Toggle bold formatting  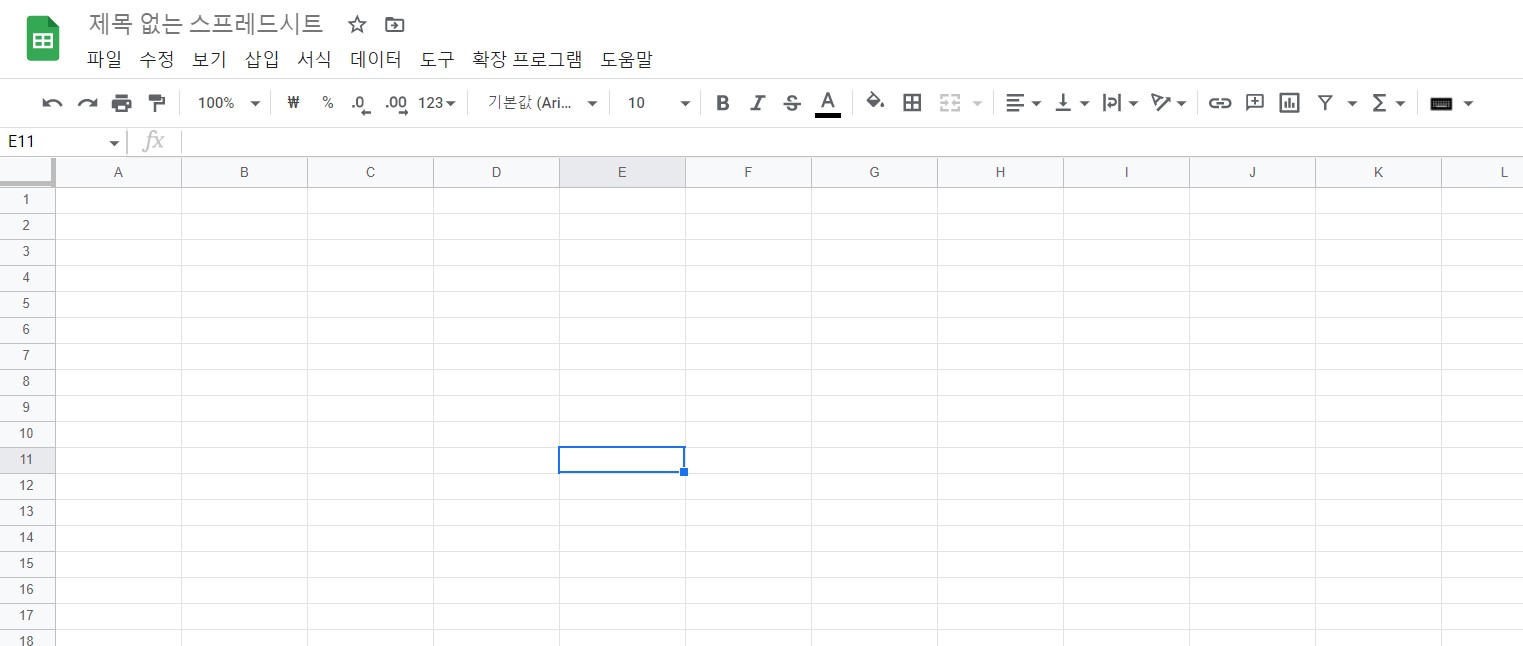click(723, 103)
